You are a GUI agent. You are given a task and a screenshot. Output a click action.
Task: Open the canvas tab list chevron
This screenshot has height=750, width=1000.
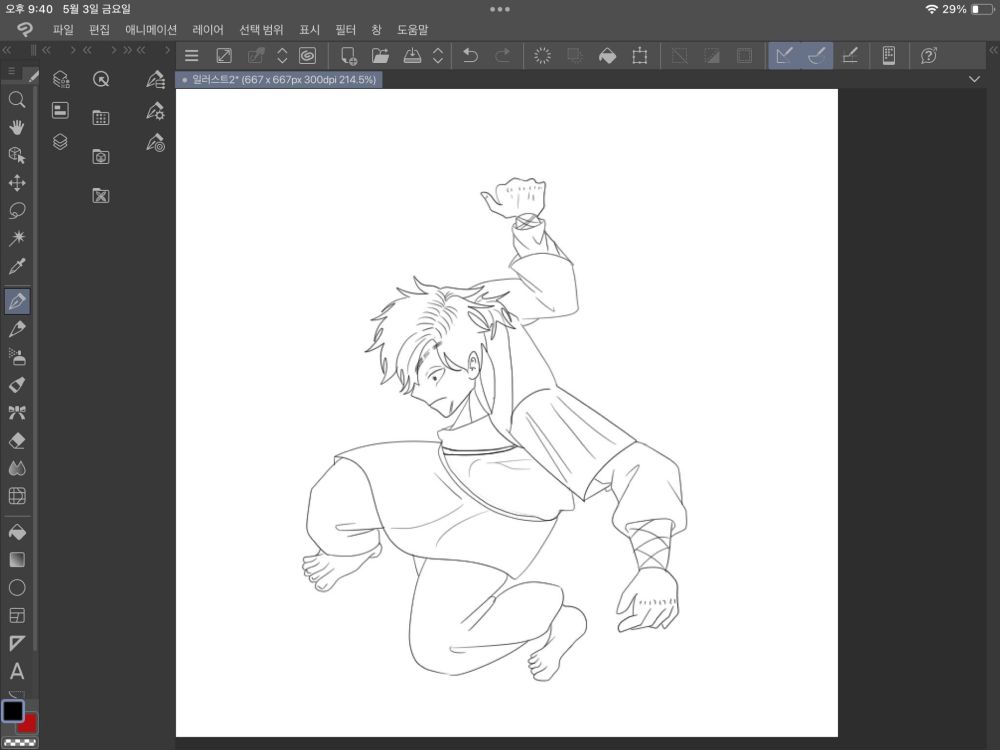(974, 79)
